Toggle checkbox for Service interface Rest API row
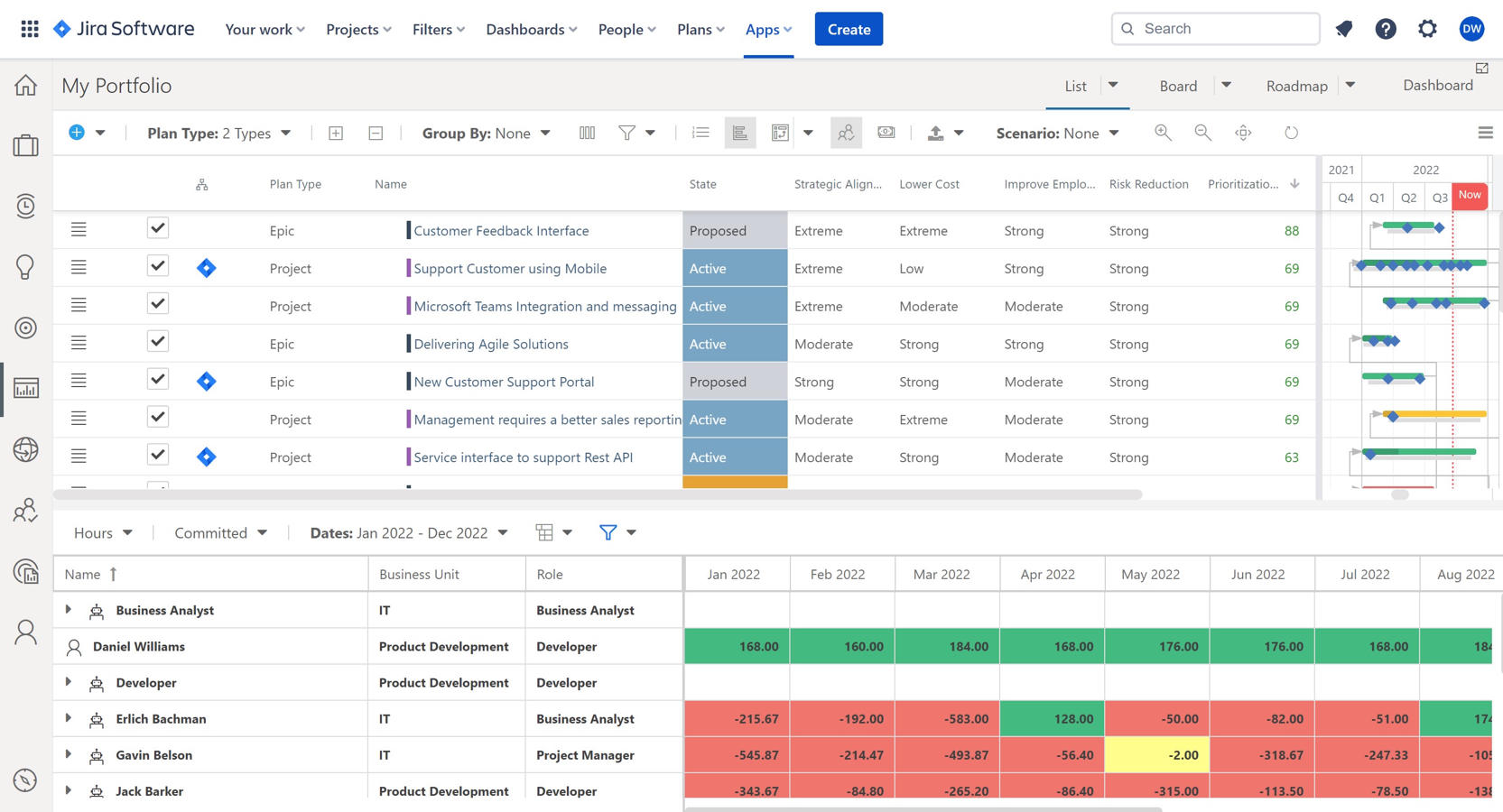1503x812 pixels. pos(158,456)
